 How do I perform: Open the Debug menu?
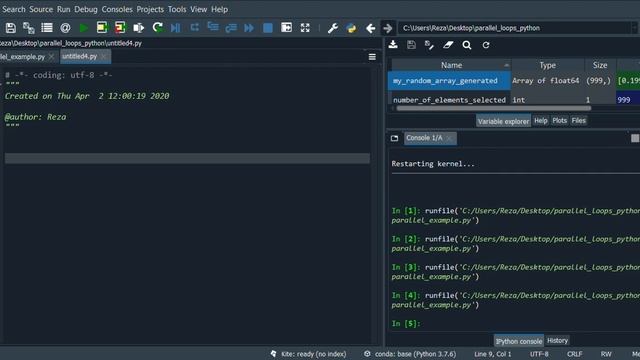(86, 9)
